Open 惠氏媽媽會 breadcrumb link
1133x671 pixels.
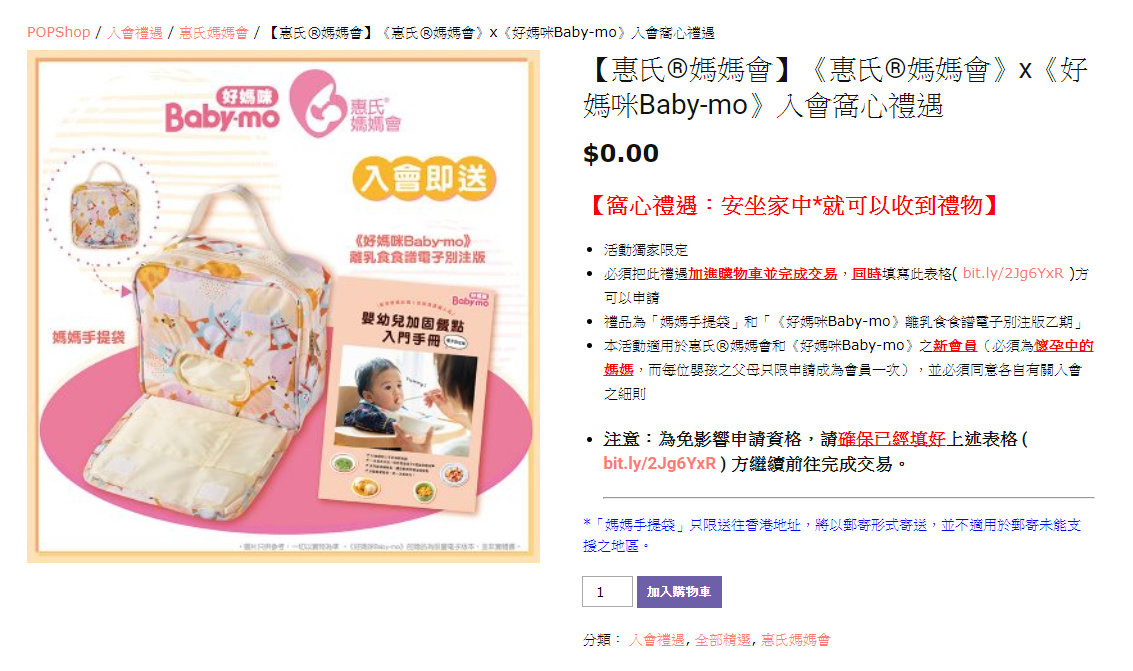[x=213, y=33]
